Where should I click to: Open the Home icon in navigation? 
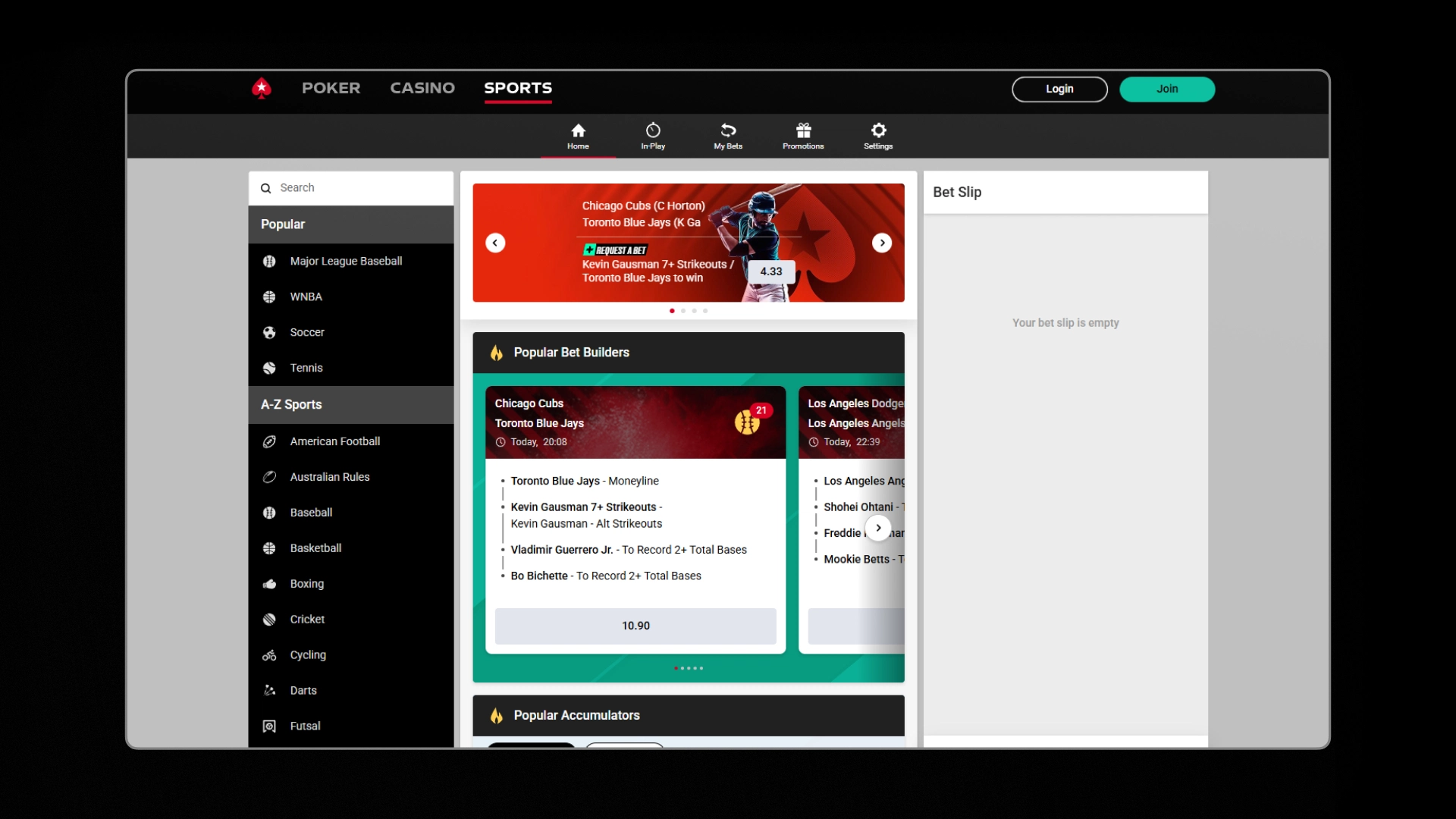tap(578, 130)
